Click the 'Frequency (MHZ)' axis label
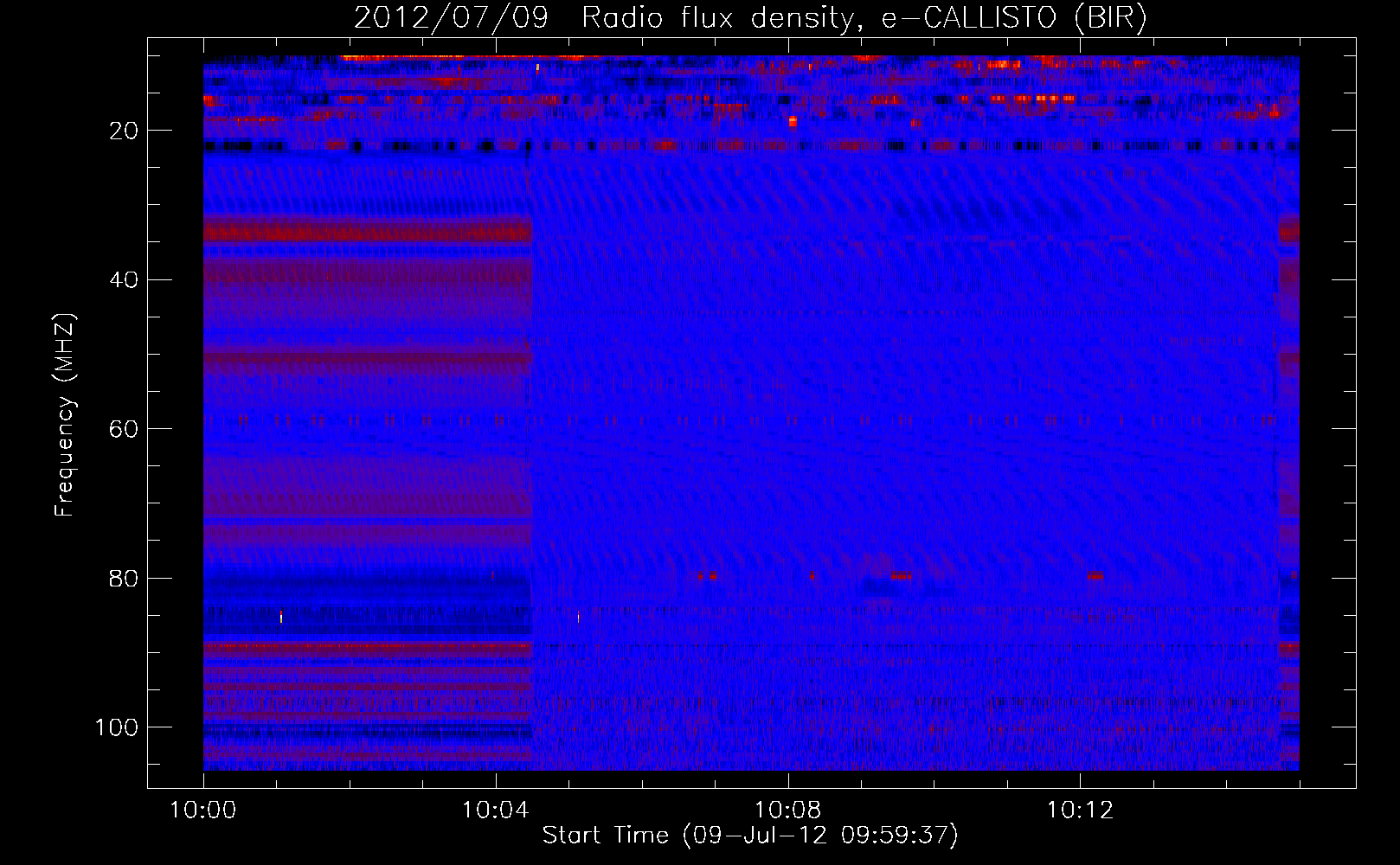1400x865 pixels. pos(65,415)
